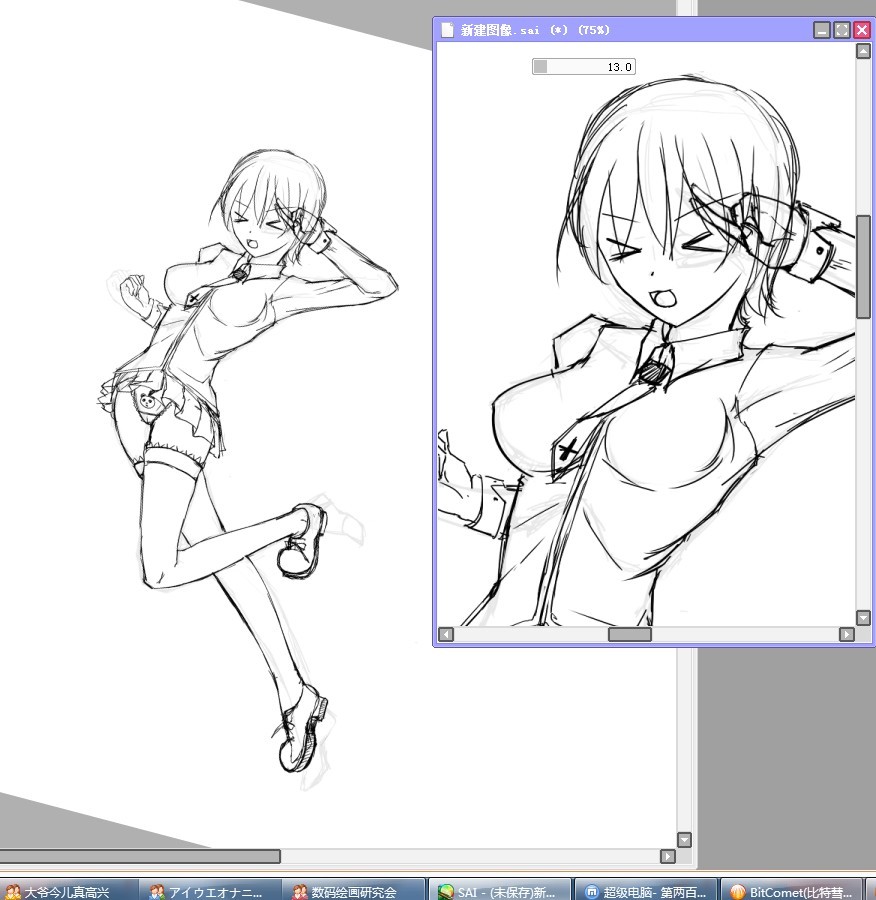Click main canvas scroll-right arrow
This screenshot has width=876, height=900.
668,856
